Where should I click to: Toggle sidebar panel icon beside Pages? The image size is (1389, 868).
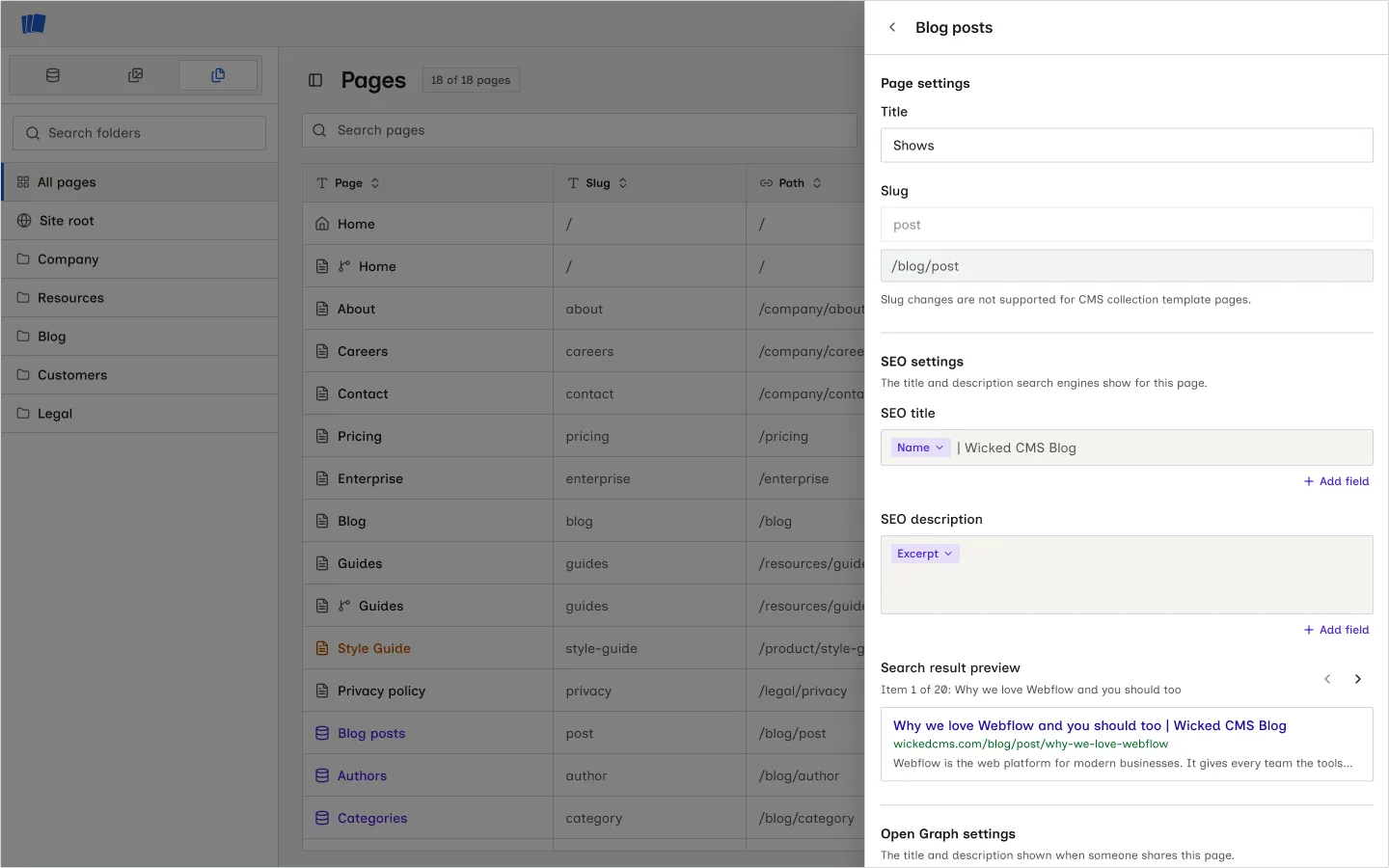(315, 80)
